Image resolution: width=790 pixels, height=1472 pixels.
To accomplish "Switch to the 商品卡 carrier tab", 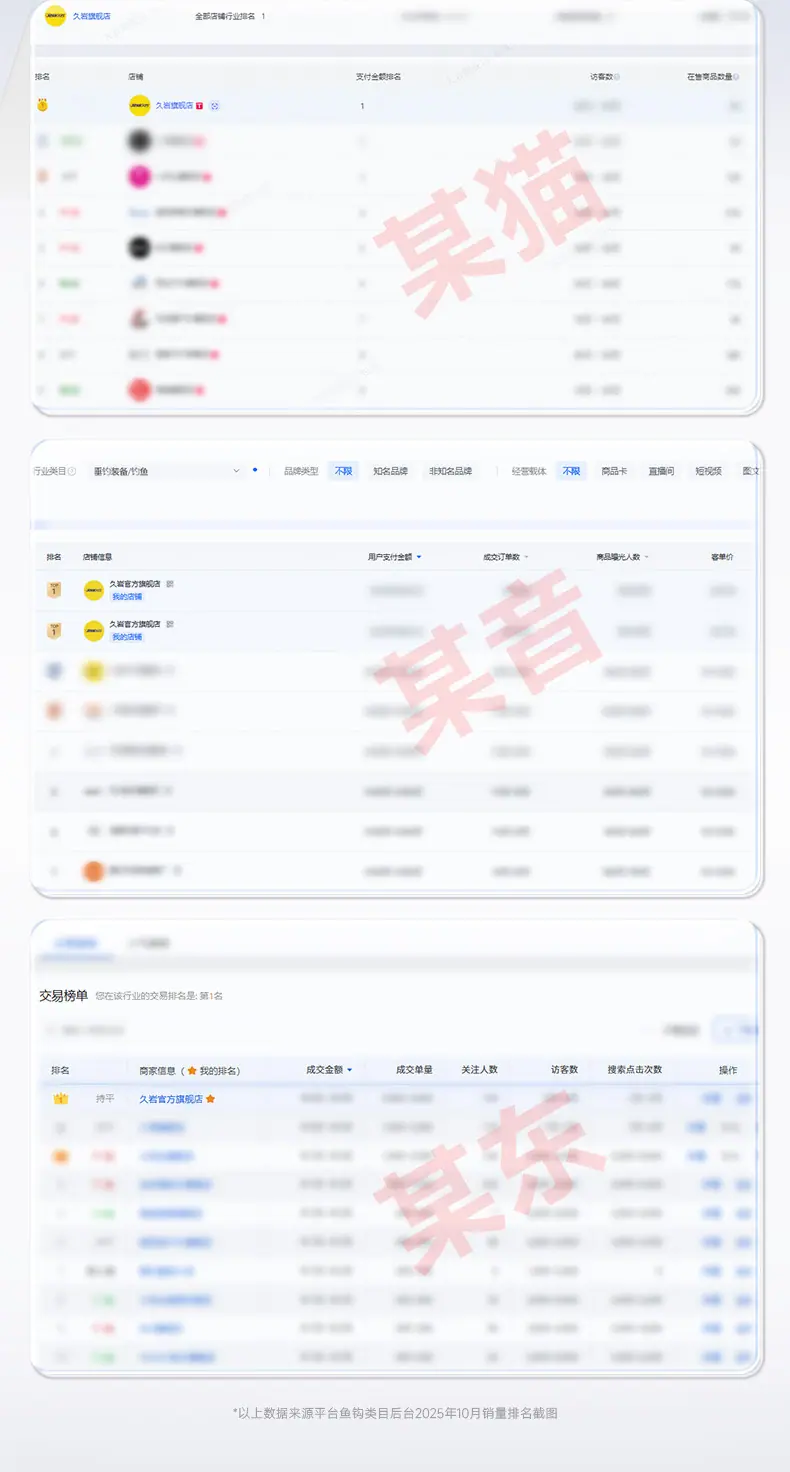I will tap(614, 471).
